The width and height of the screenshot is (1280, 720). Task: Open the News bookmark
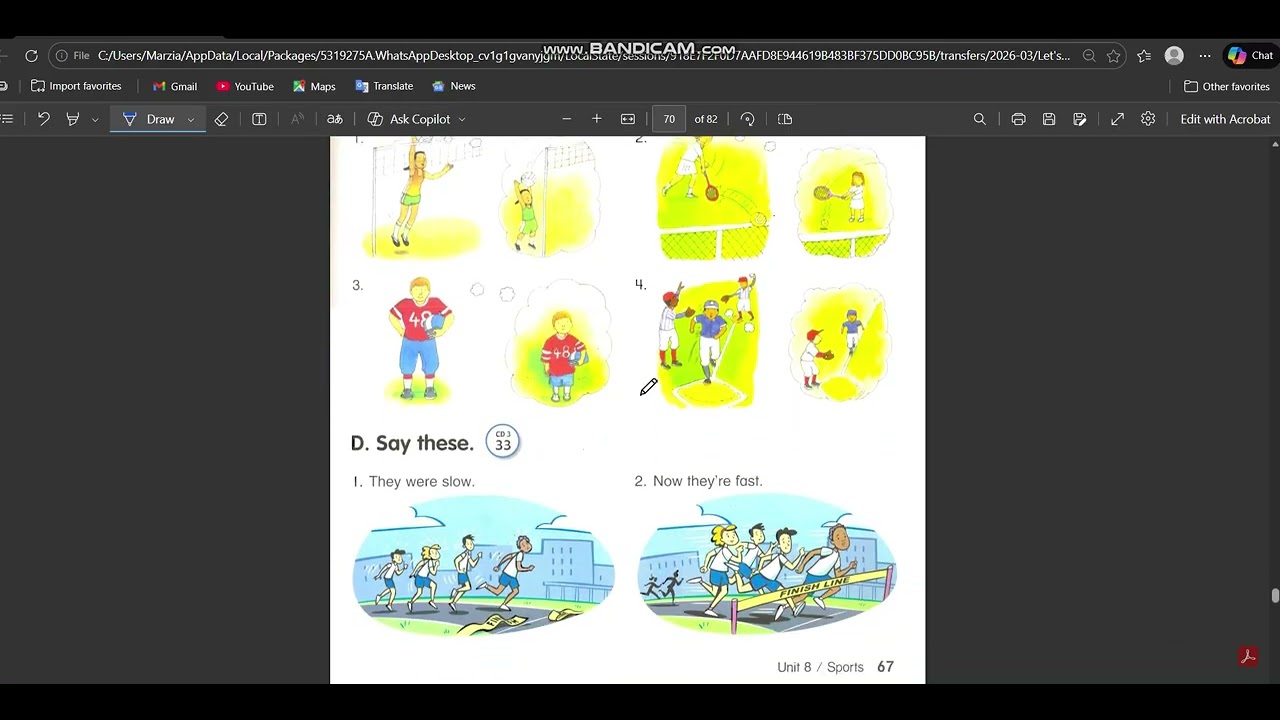tap(453, 86)
